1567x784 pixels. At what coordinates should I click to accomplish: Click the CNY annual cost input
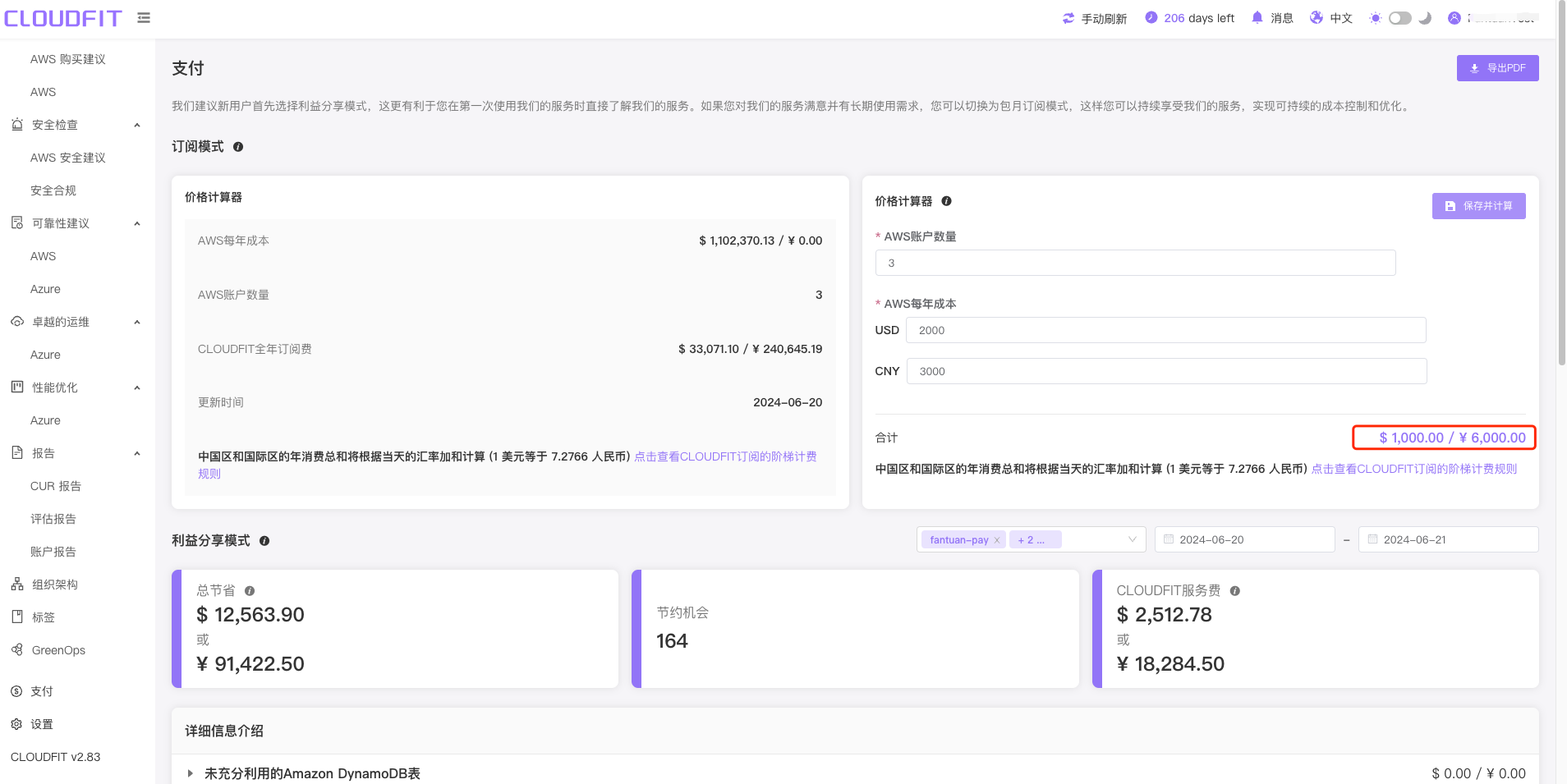point(1166,371)
